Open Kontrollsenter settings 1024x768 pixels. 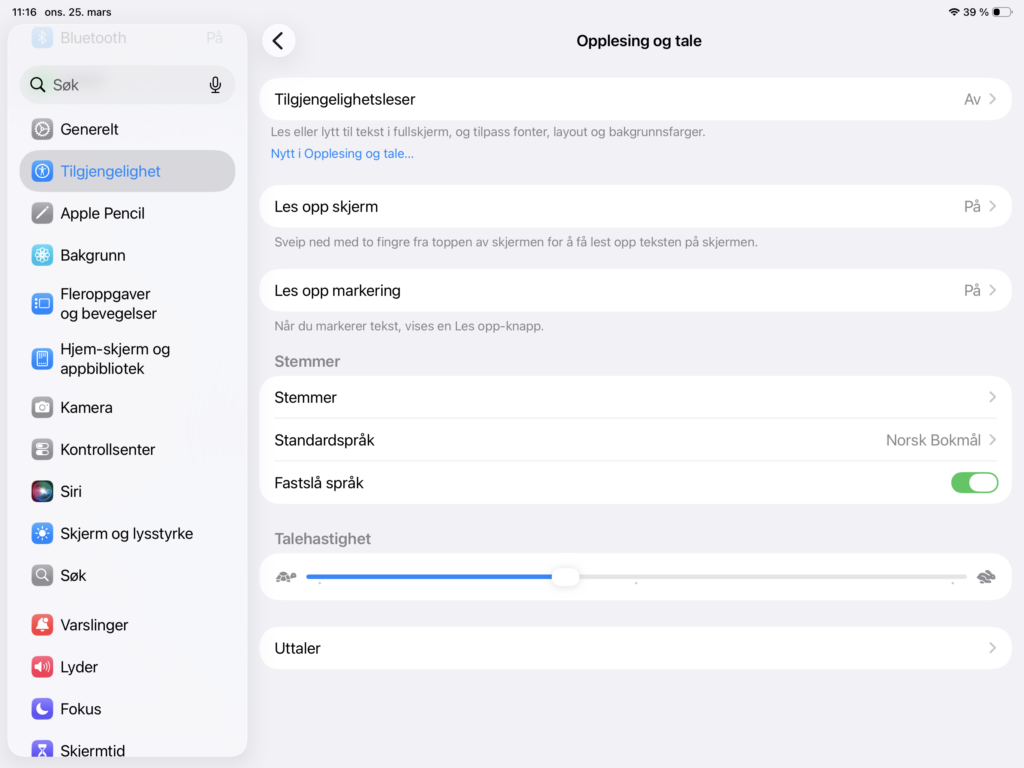(x=127, y=449)
